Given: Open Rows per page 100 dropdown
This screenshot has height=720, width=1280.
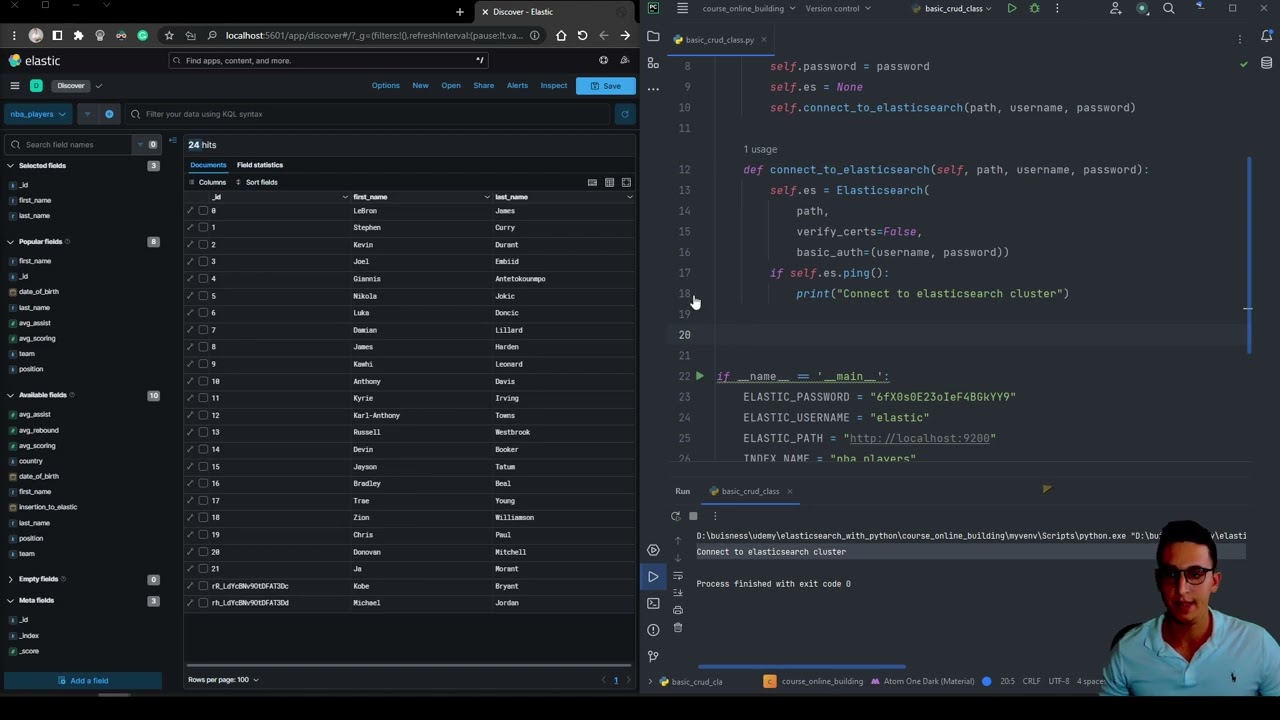Looking at the screenshot, I should (x=223, y=680).
